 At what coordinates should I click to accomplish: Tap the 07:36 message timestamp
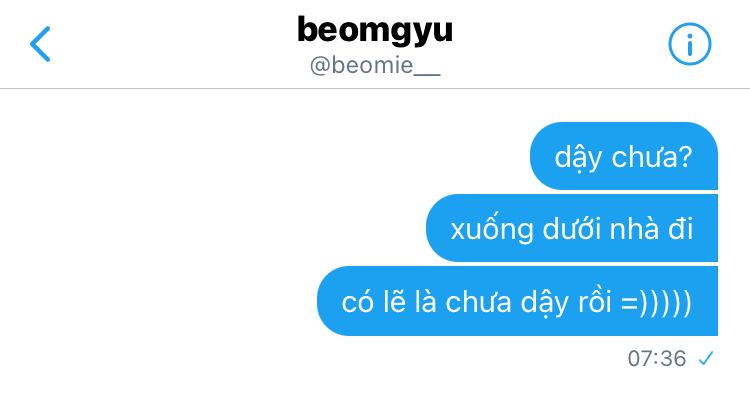pos(657,358)
